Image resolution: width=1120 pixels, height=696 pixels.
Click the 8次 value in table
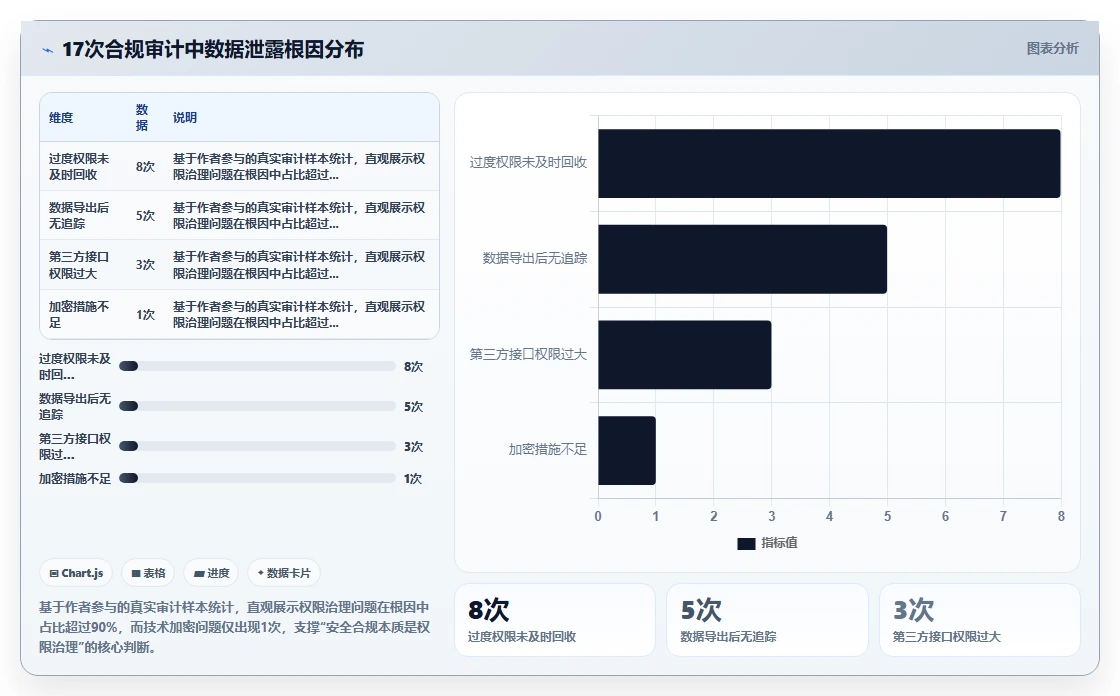[x=146, y=166]
